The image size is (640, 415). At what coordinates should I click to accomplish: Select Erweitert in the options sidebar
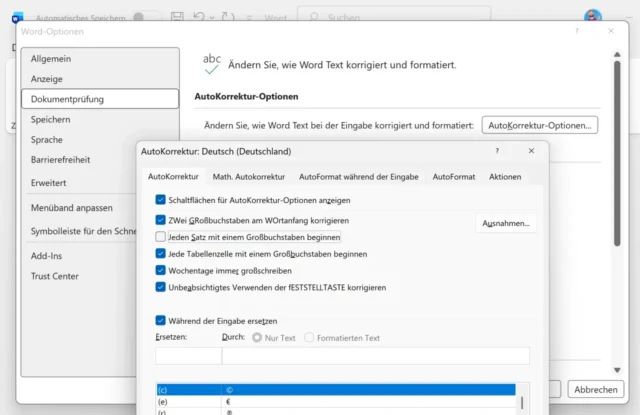(x=80, y=183)
